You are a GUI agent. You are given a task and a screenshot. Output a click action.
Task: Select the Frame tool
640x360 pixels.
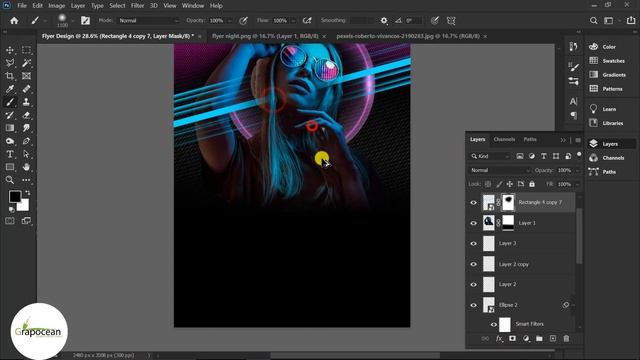26,76
